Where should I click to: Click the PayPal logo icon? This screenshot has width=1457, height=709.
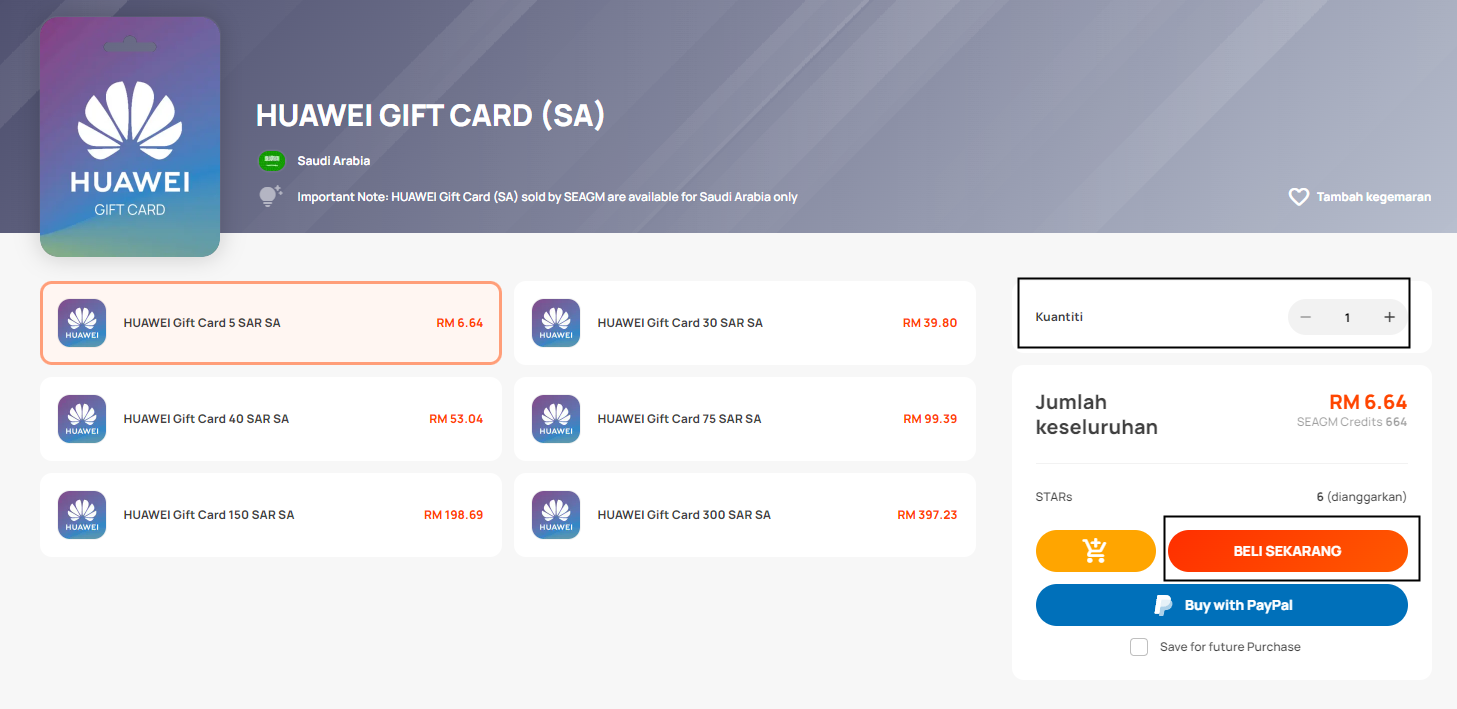tap(1163, 605)
